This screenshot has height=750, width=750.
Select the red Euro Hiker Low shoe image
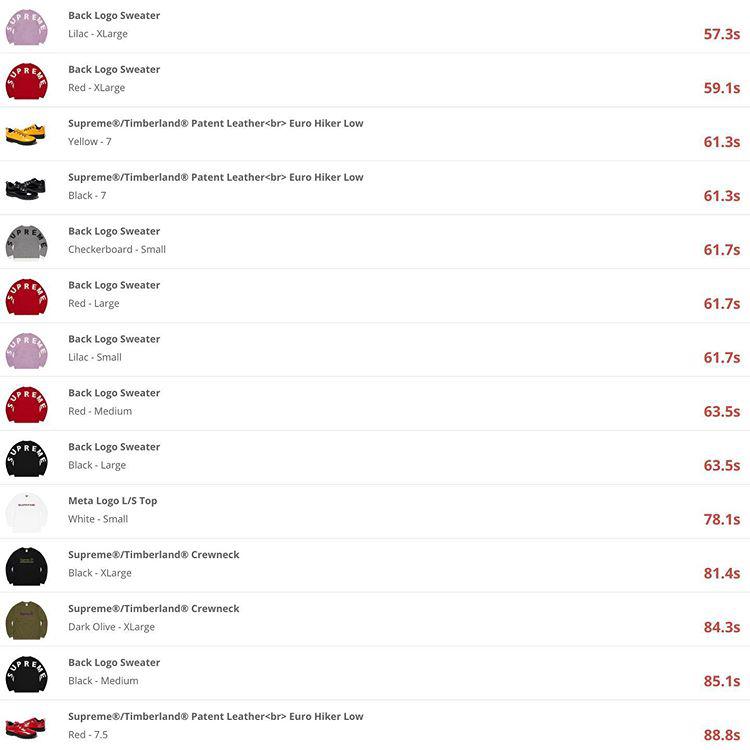click(26, 728)
